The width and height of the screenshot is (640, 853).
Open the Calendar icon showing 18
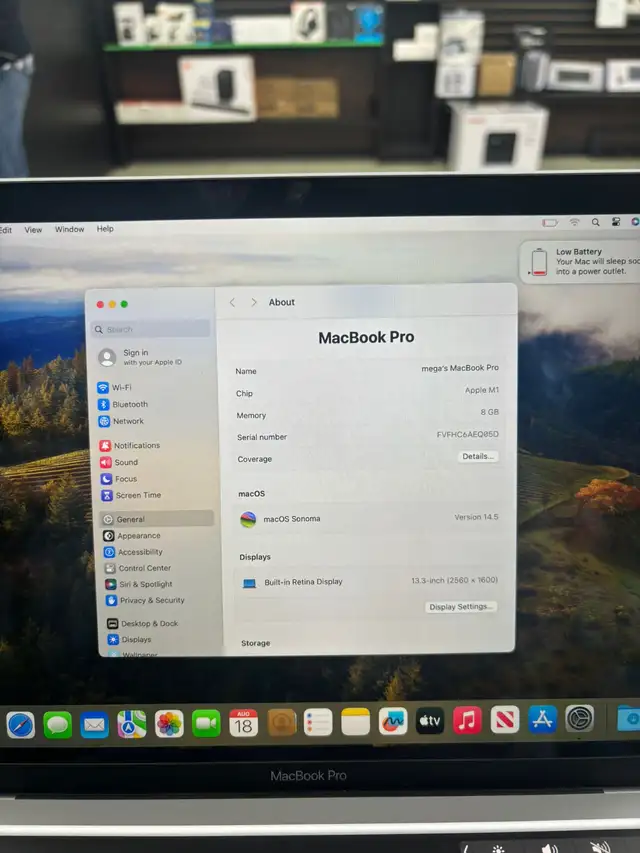point(243,723)
